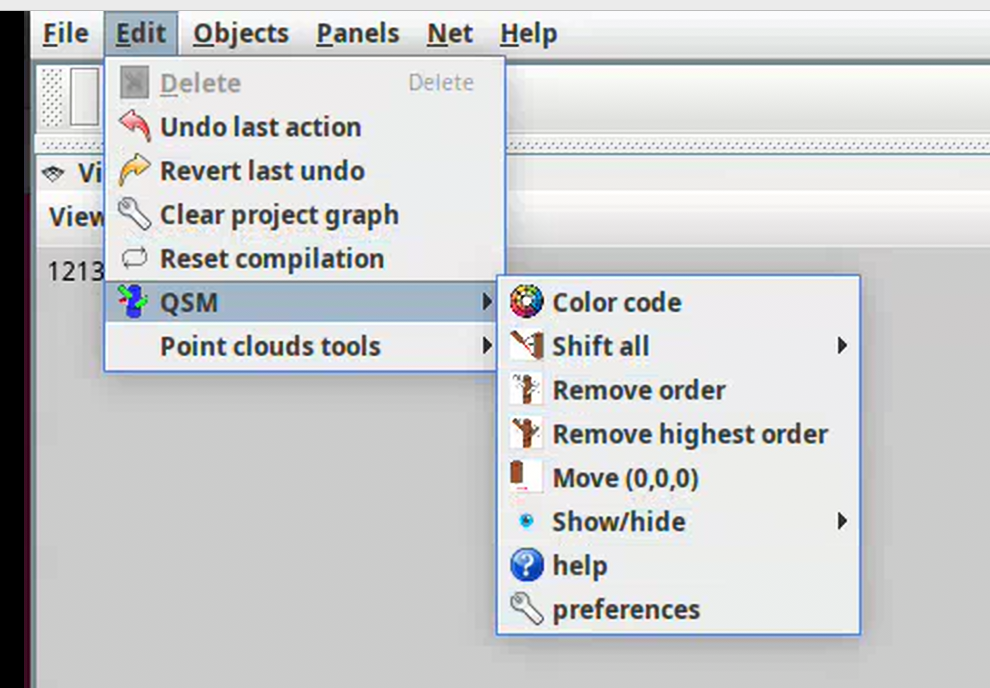Image resolution: width=990 pixels, height=688 pixels.
Task: Click the Remove order tree icon
Action: click(526, 390)
